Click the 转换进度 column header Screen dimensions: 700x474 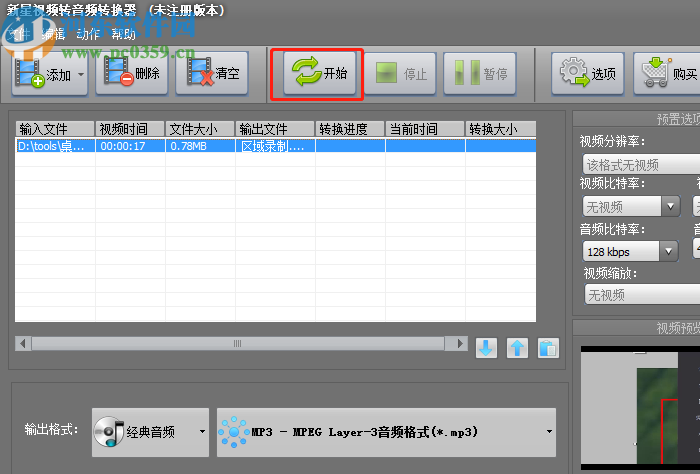click(x=350, y=129)
